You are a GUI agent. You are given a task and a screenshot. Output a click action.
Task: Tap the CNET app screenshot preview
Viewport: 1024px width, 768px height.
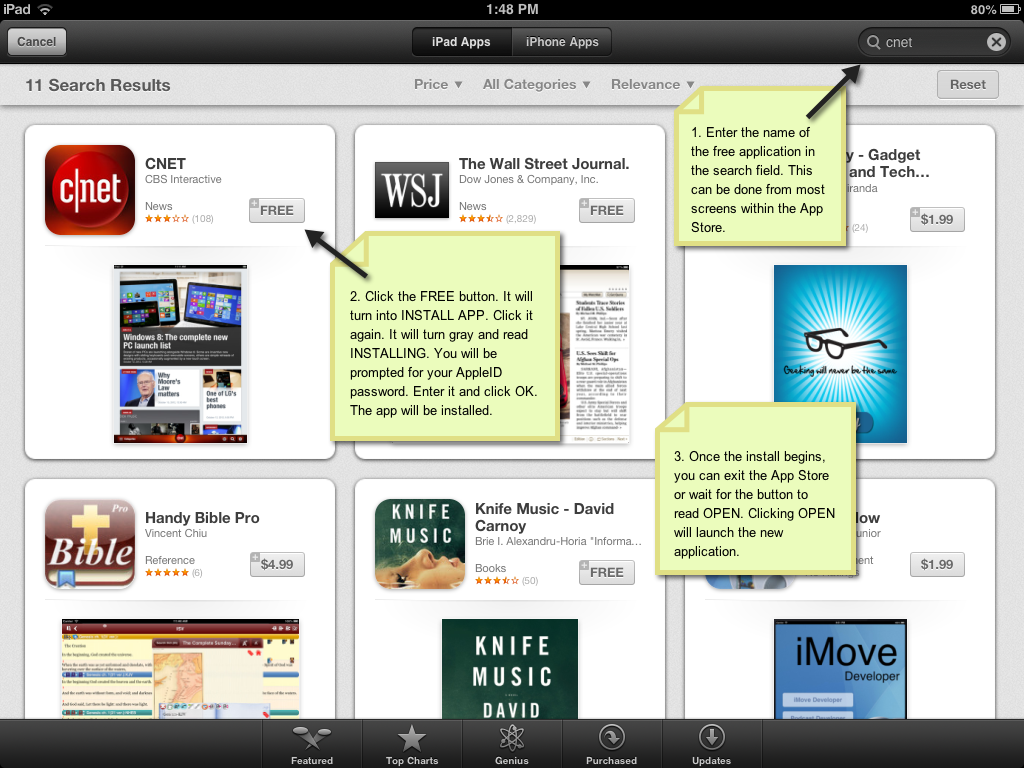tap(180, 354)
